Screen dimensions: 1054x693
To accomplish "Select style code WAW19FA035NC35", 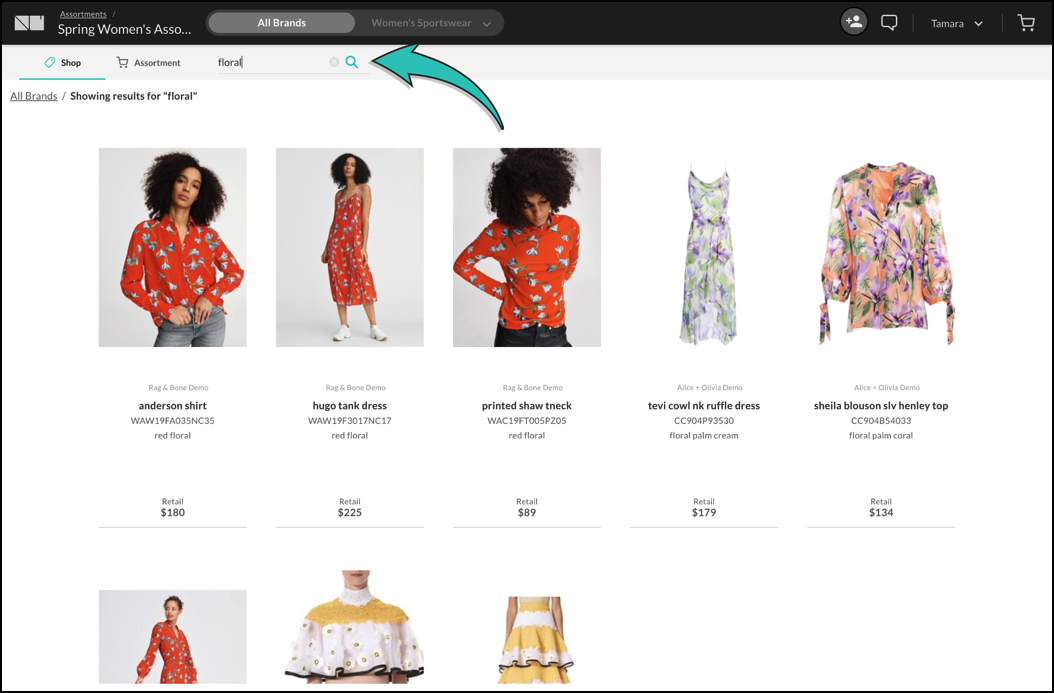I will 173,421.
